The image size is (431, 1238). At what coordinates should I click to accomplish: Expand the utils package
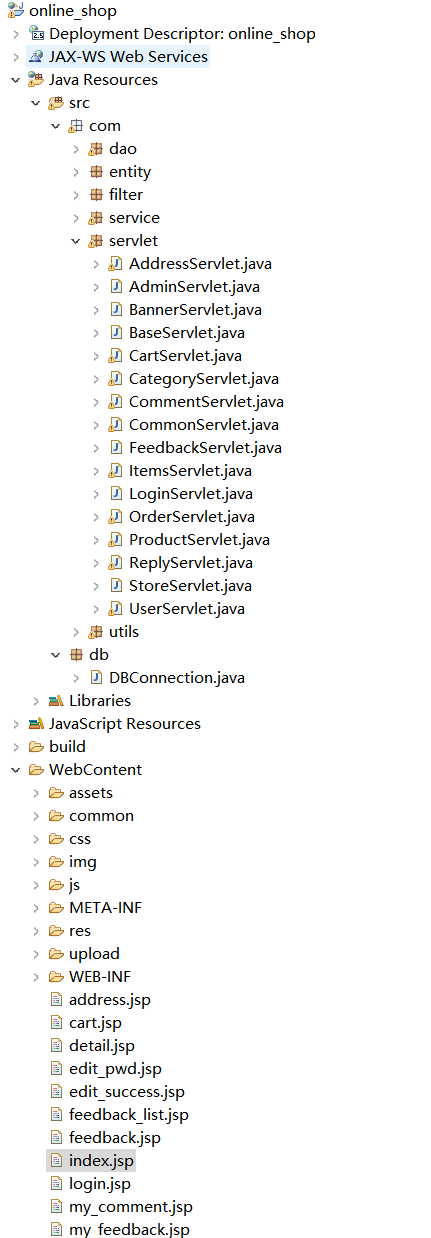pos(76,632)
